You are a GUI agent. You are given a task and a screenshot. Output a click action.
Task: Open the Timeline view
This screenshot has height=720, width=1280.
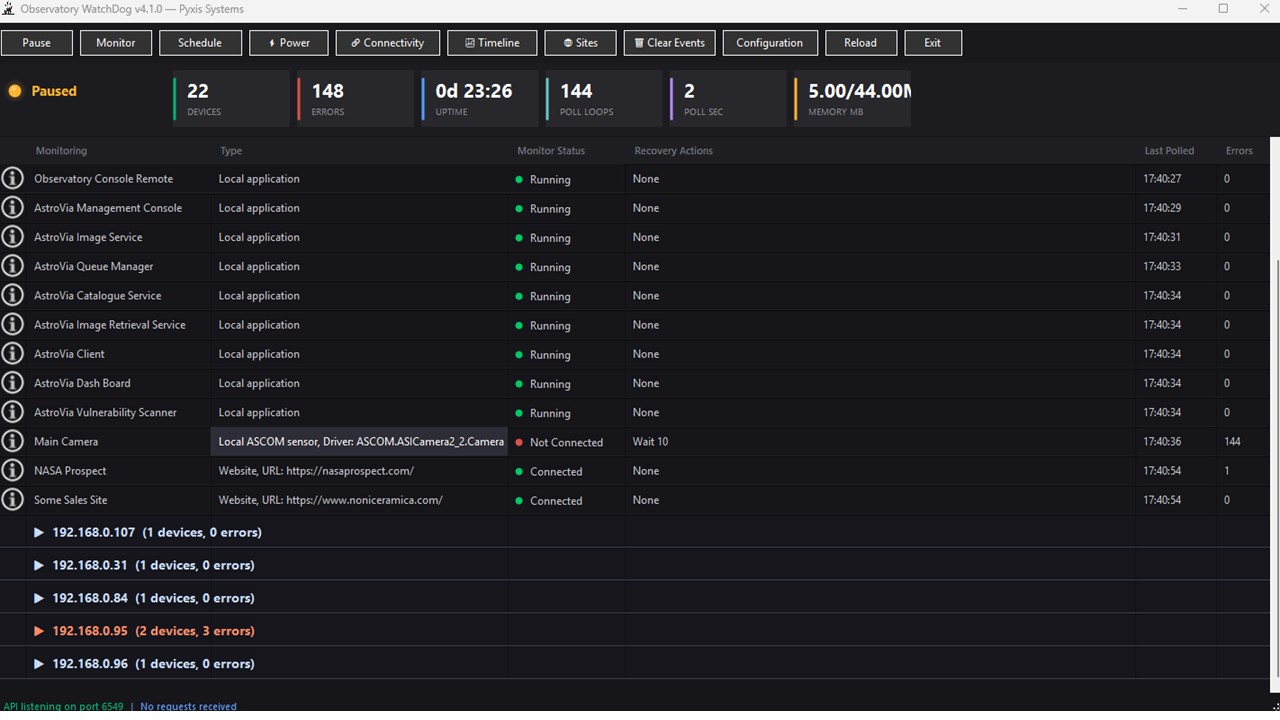[x=492, y=43]
